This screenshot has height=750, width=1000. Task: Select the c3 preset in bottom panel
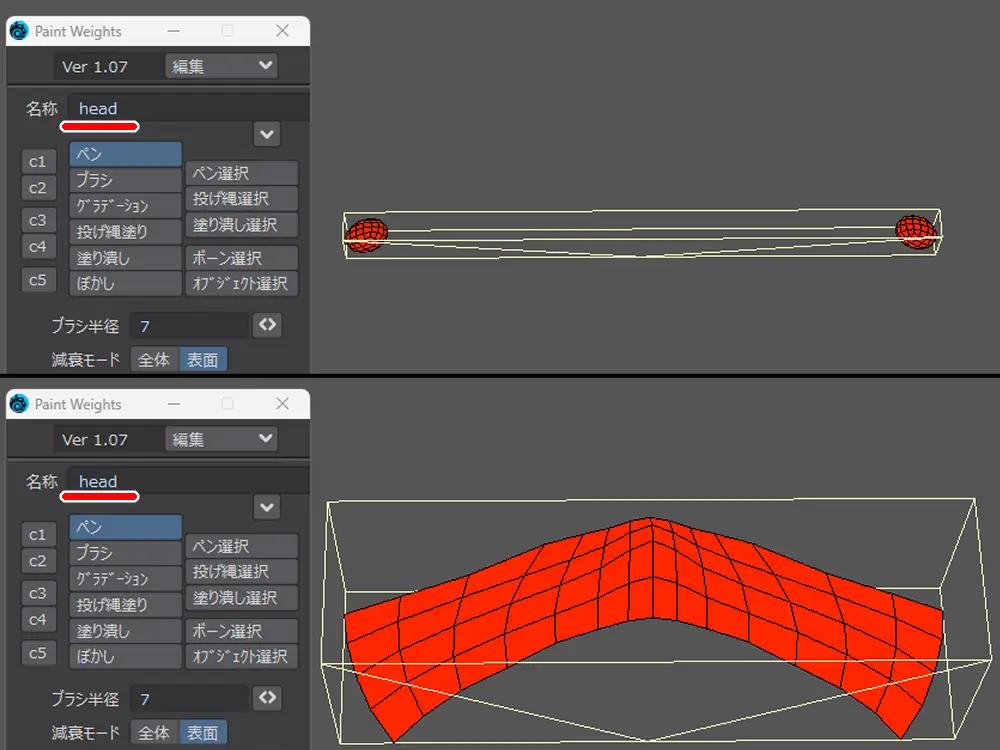(x=38, y=593)
